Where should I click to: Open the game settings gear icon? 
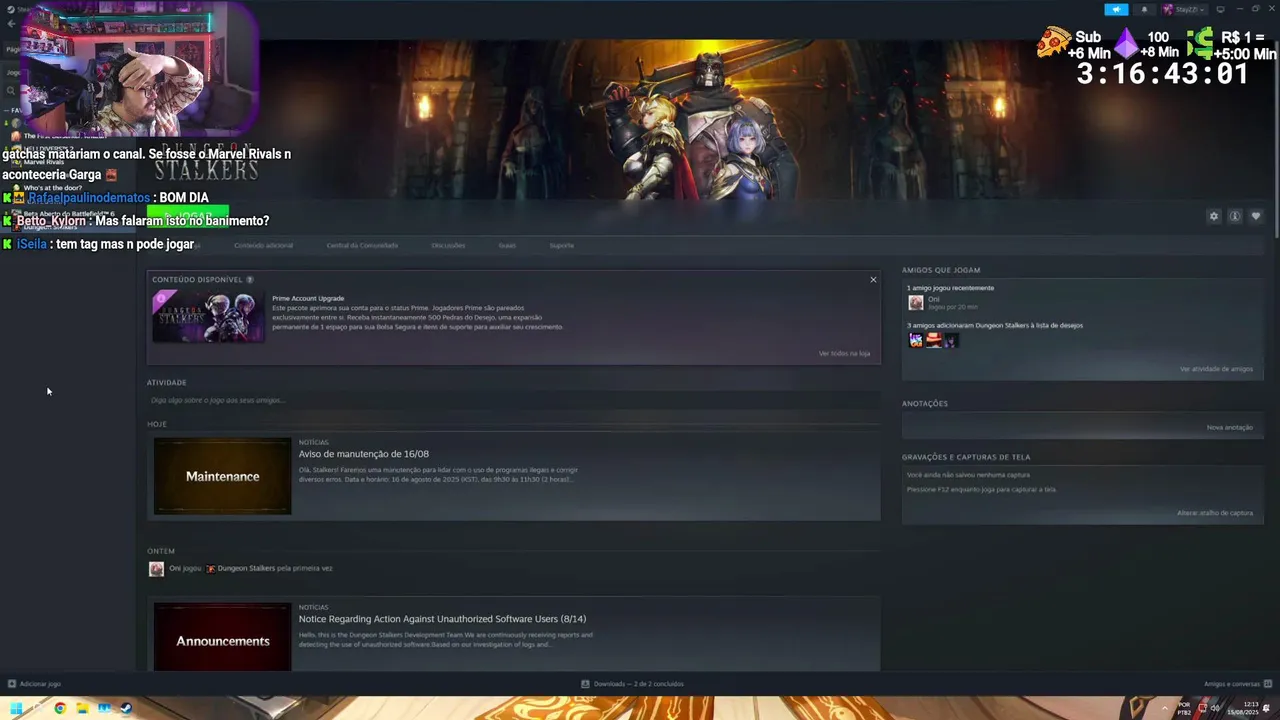(x=1214, y=216)
